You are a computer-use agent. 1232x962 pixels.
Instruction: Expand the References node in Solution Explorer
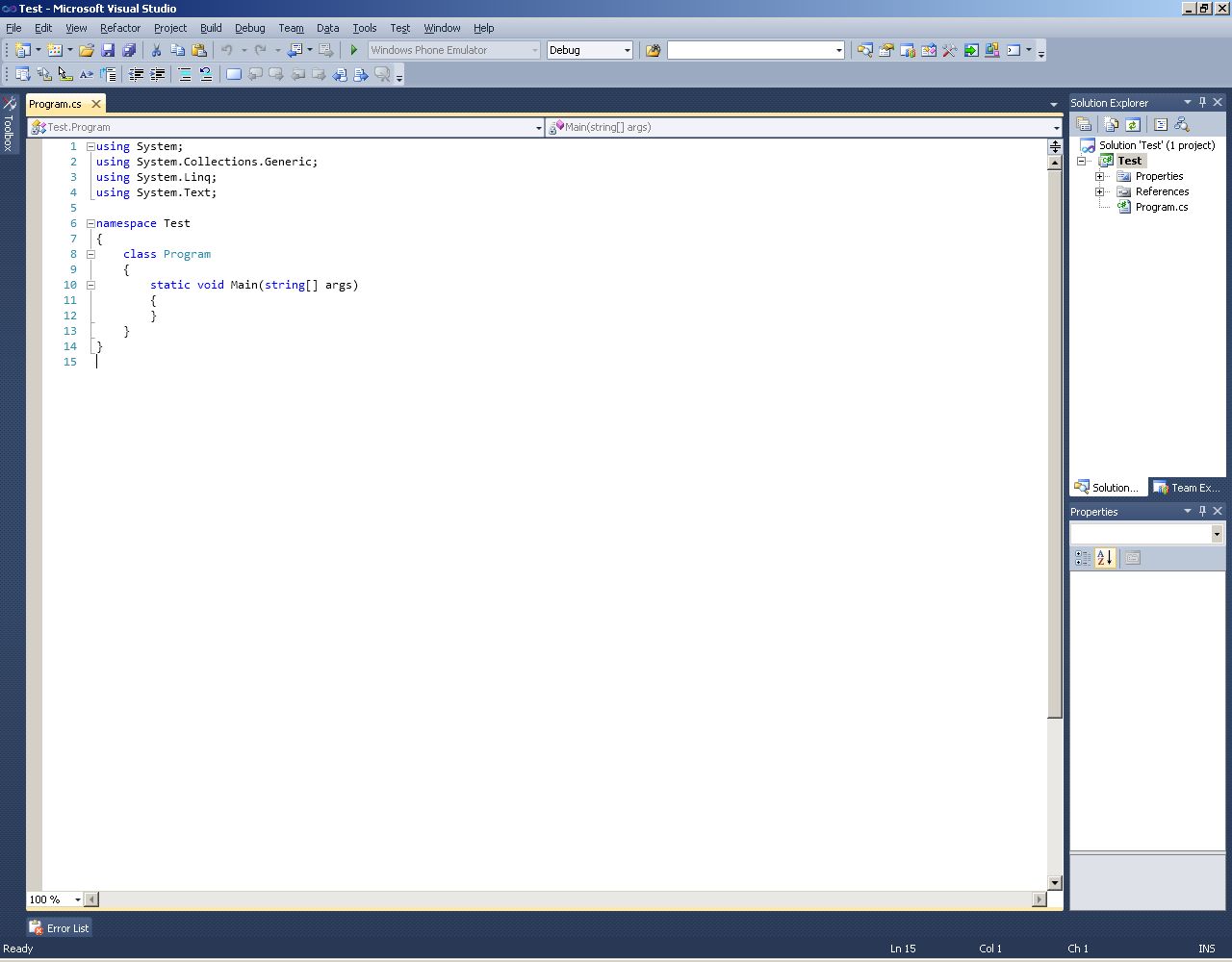point(1099,191)
